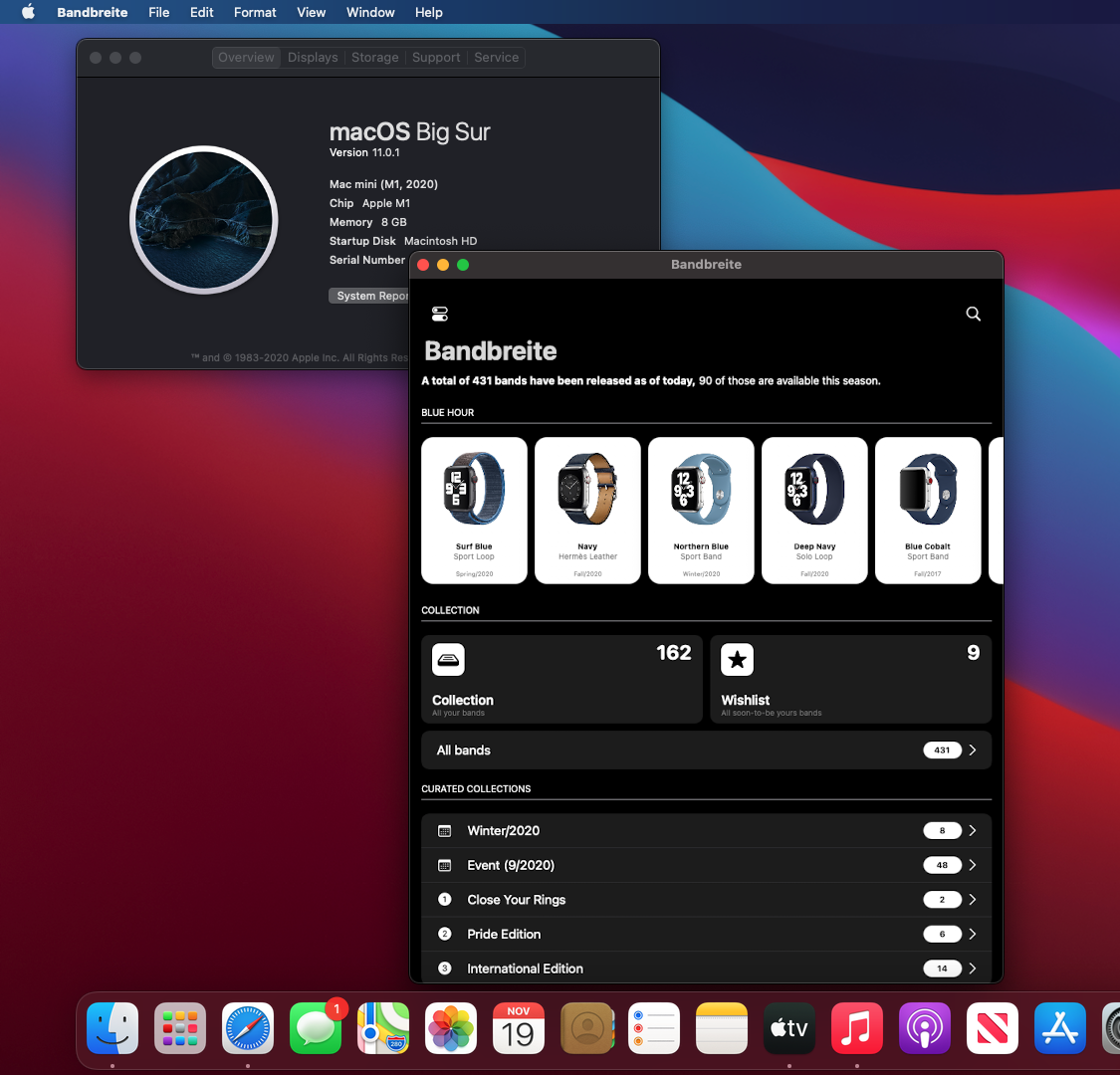Open Podcasts from the Dock
The image size is (1120, 1075).
(925, 1028)
